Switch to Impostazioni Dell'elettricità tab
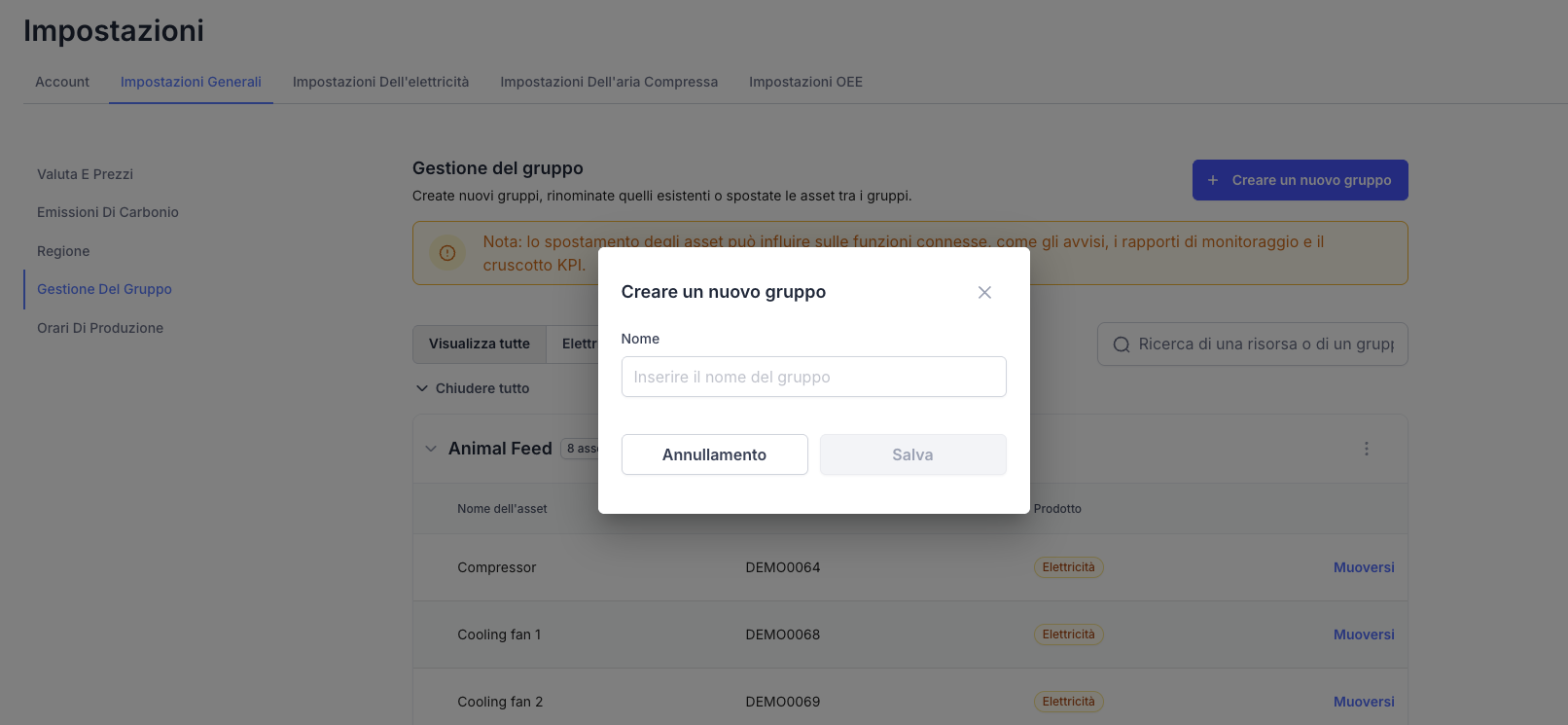This screenshot has height=725, width=1568. tap(380, 82)
